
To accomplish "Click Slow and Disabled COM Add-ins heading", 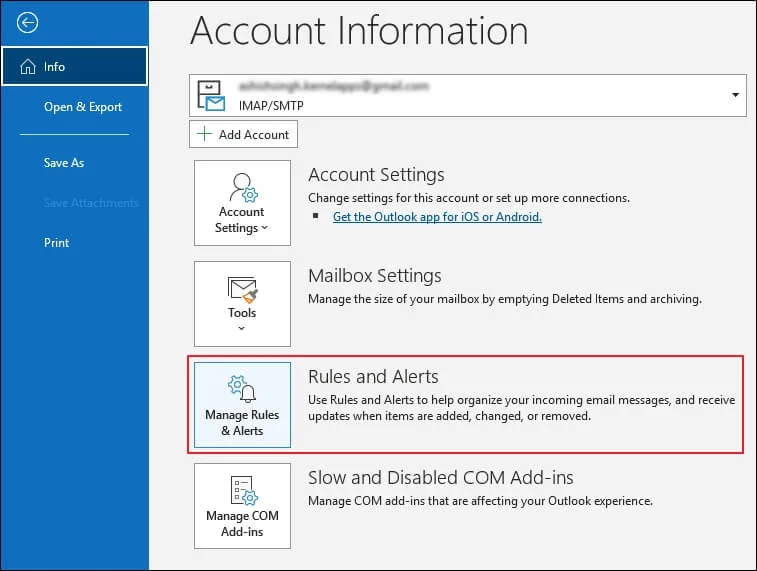I will tap(441, 477).
